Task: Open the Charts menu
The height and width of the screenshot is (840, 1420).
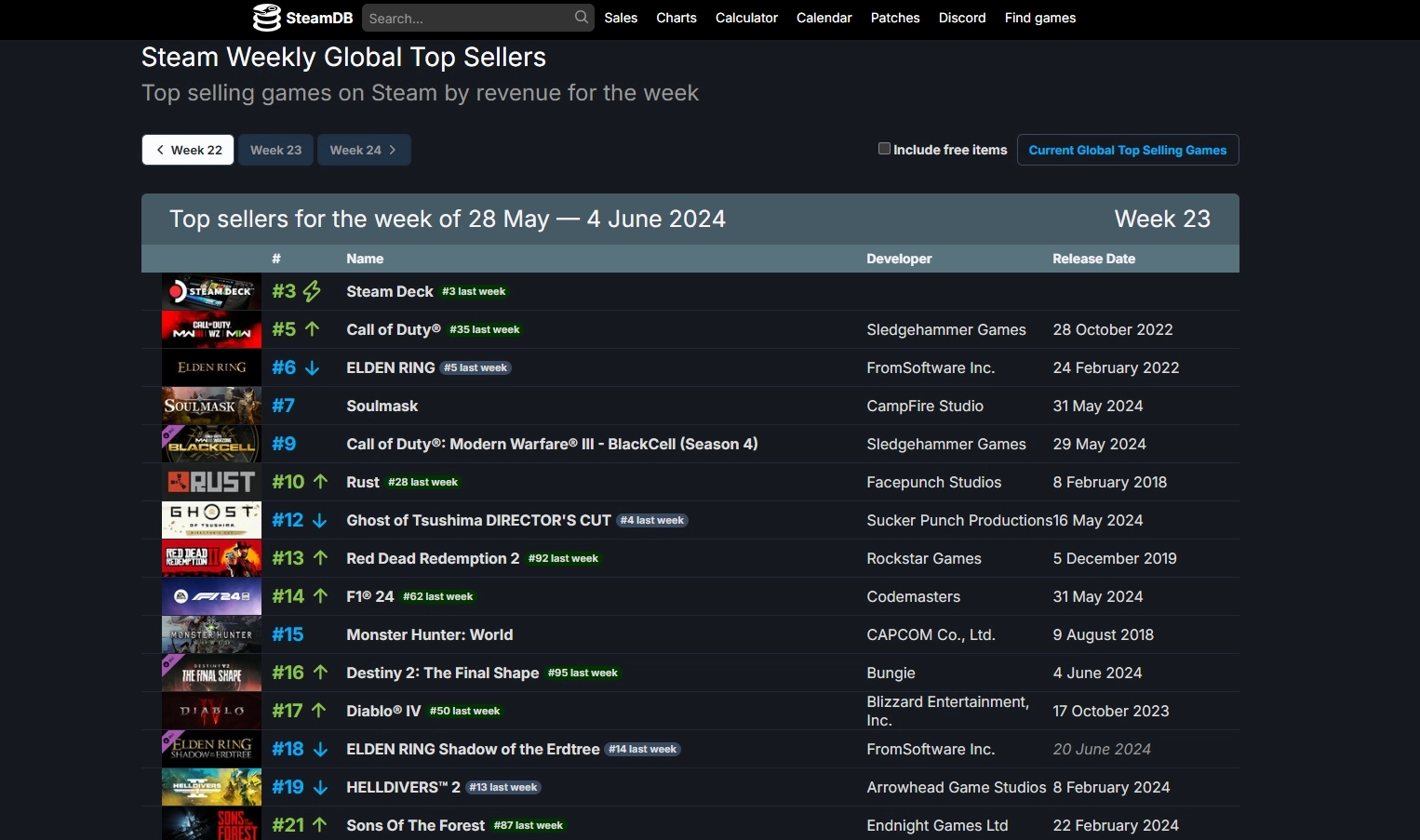Action: click(677, 18)
